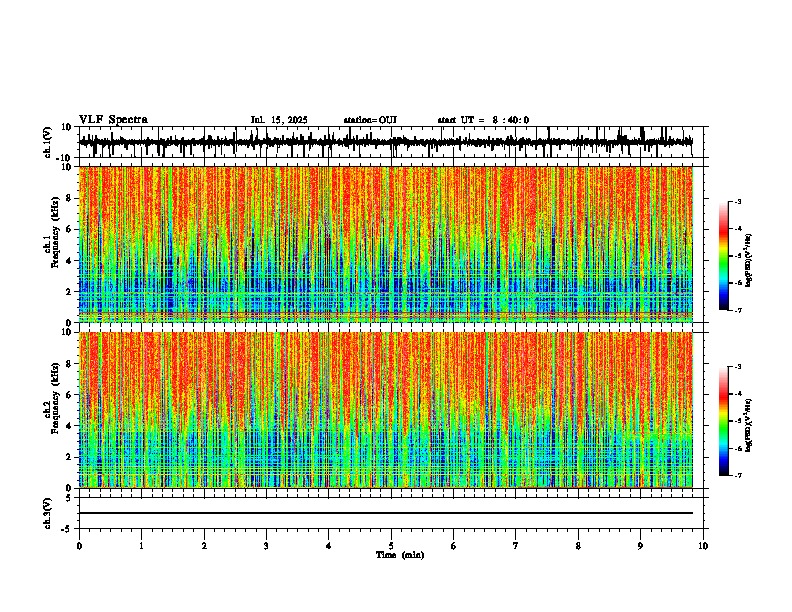The width and height of the screenshot is (792, 612).
Task: Click time-axis tick label "4"
Action: [329, 546]
